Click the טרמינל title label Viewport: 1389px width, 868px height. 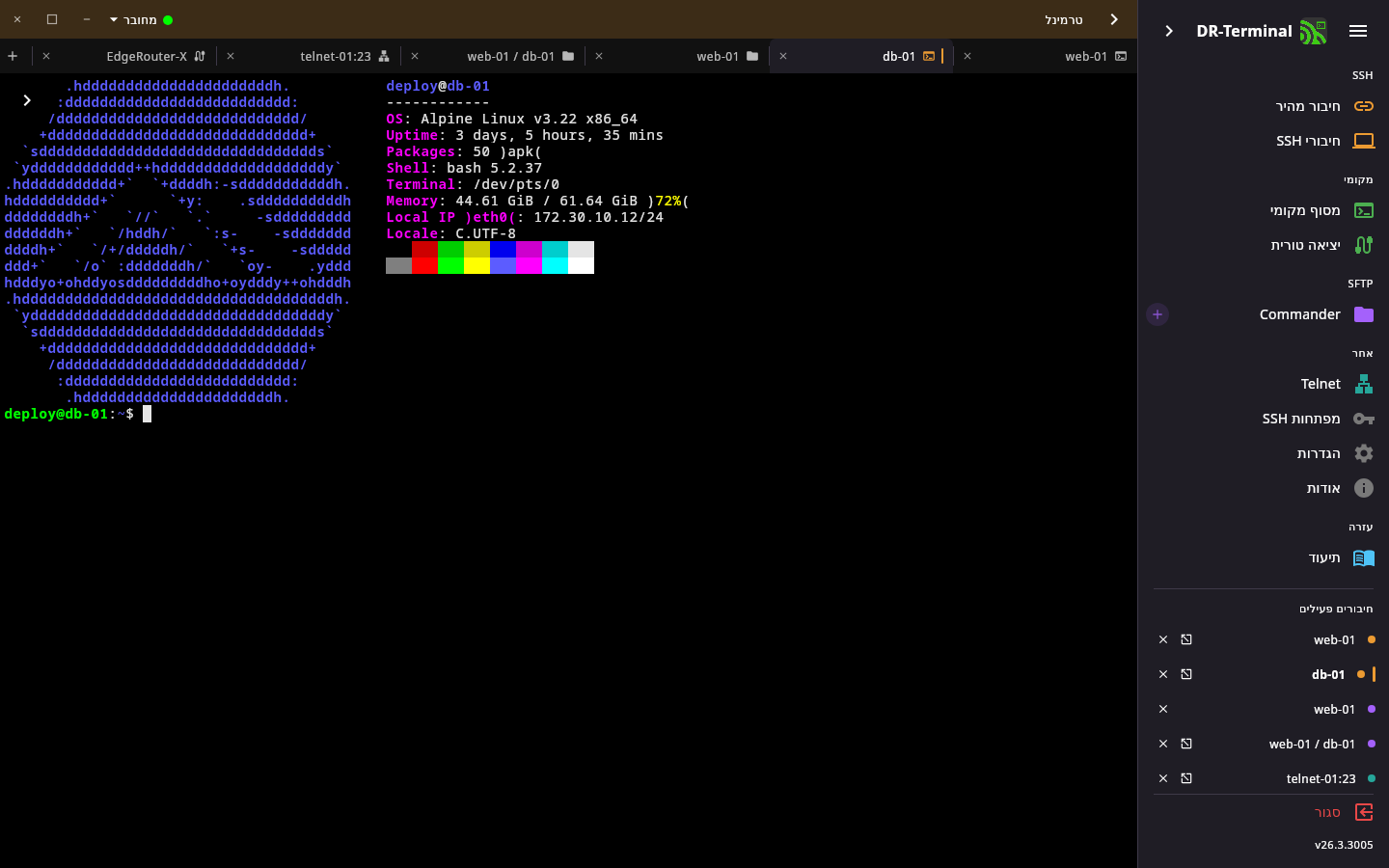point(1064,19)
